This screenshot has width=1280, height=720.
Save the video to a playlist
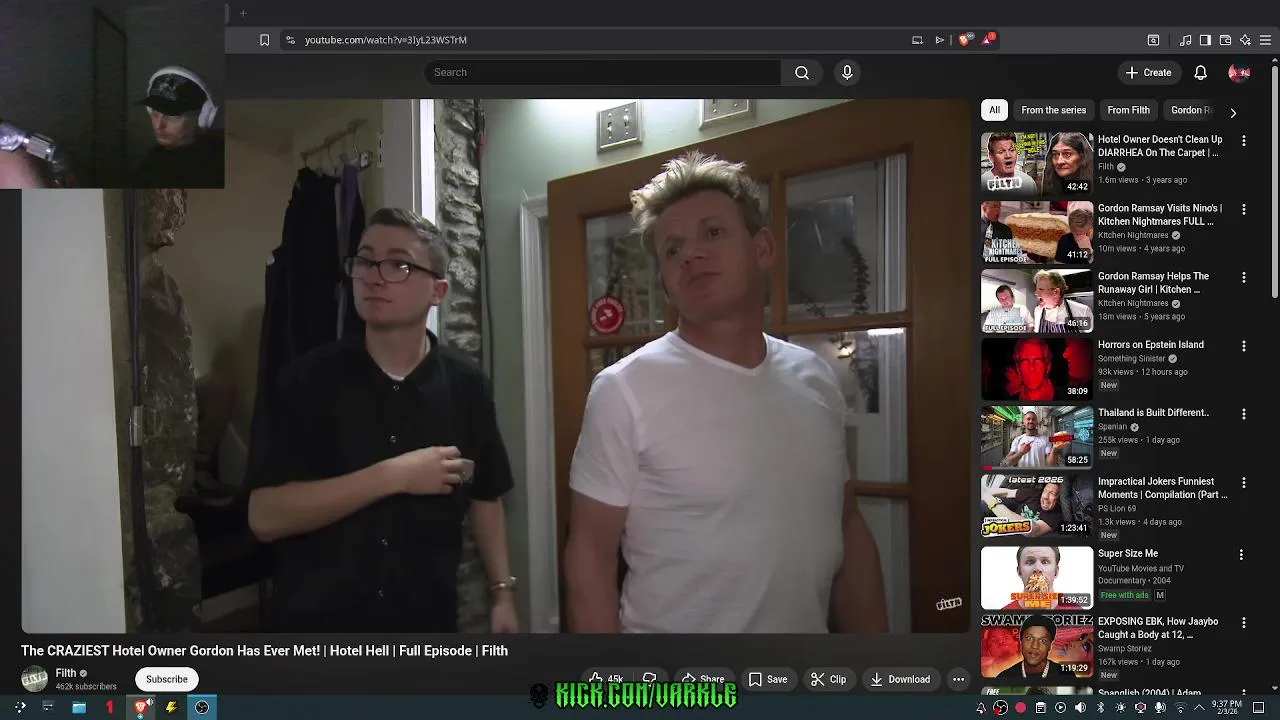tap(768, 679)
